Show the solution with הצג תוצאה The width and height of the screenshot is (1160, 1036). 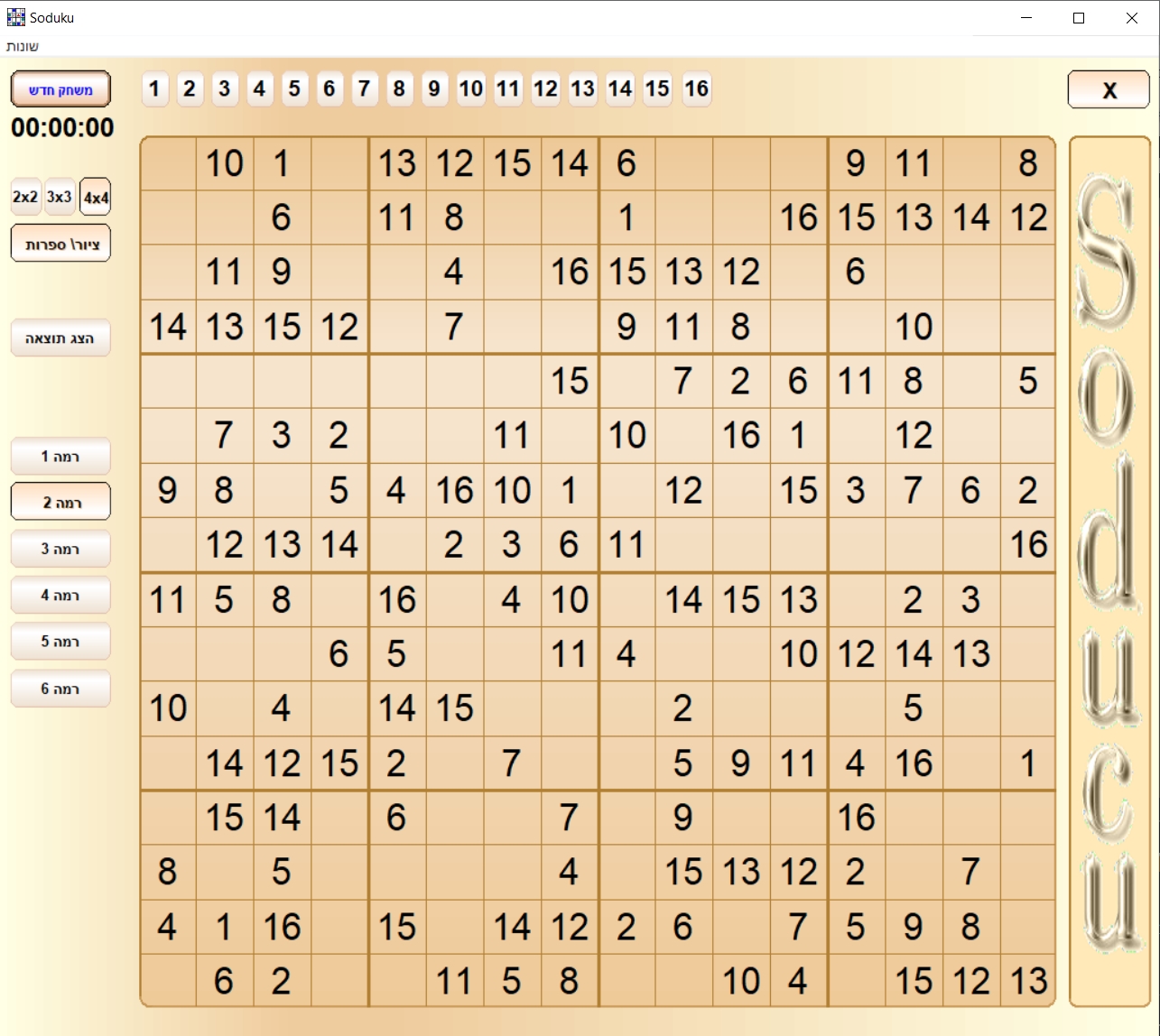tap(60, 338)
